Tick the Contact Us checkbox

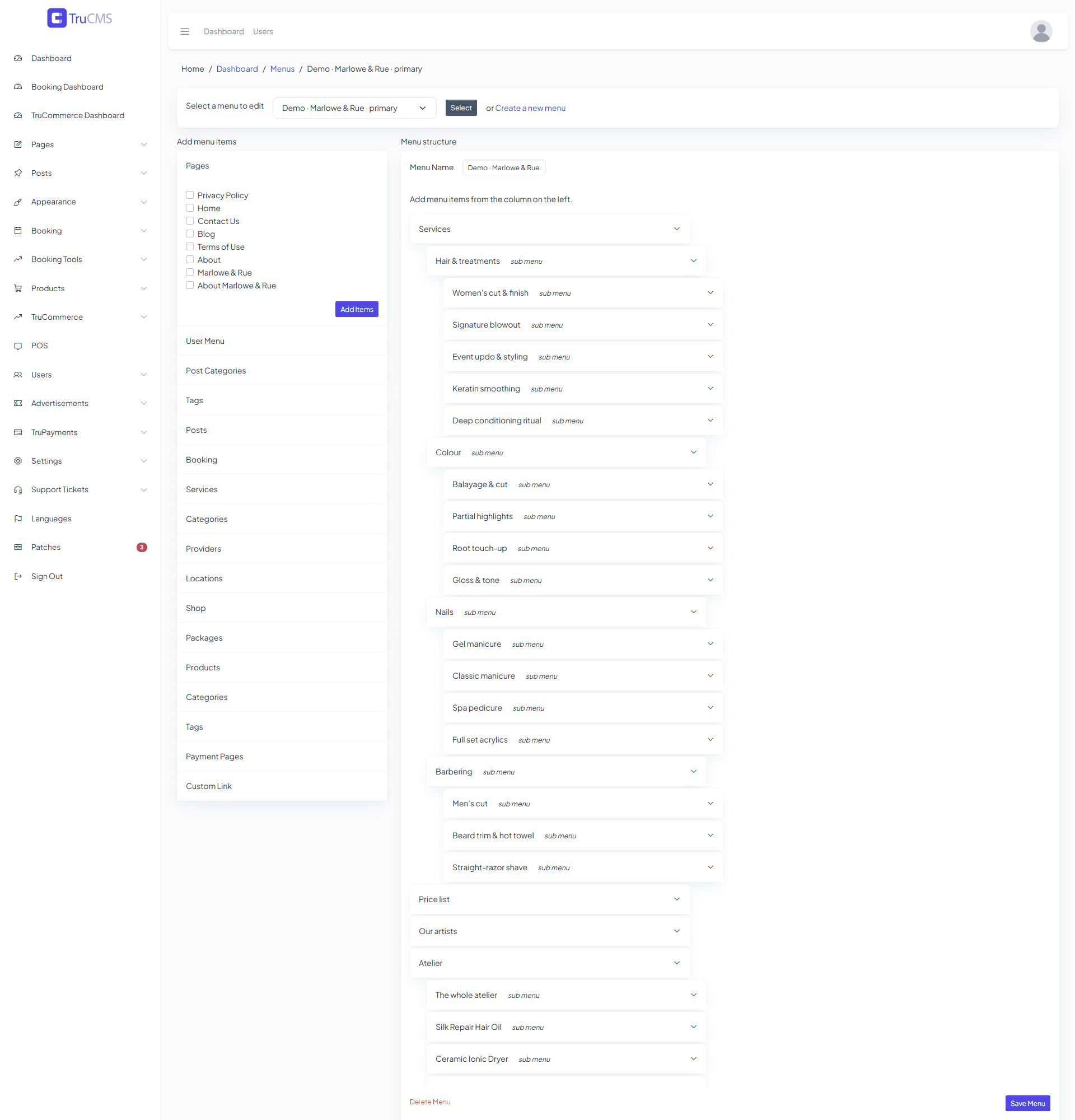pos(190,221)
